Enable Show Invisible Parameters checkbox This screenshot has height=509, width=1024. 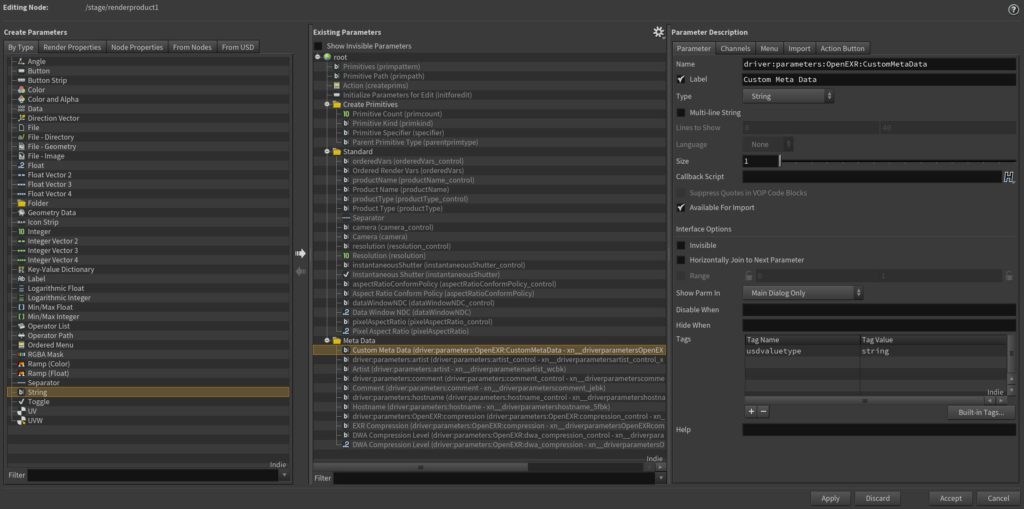click(318, 46)
